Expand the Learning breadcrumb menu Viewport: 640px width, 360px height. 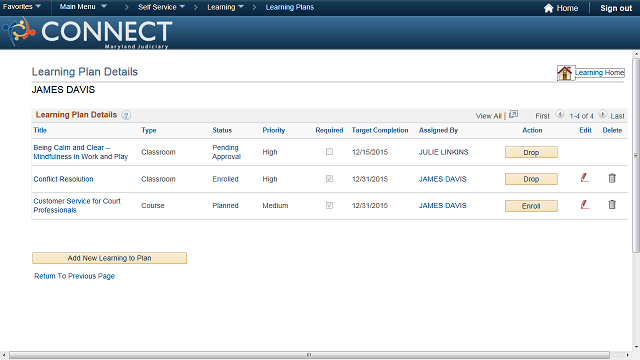click(x=225, y=7)
